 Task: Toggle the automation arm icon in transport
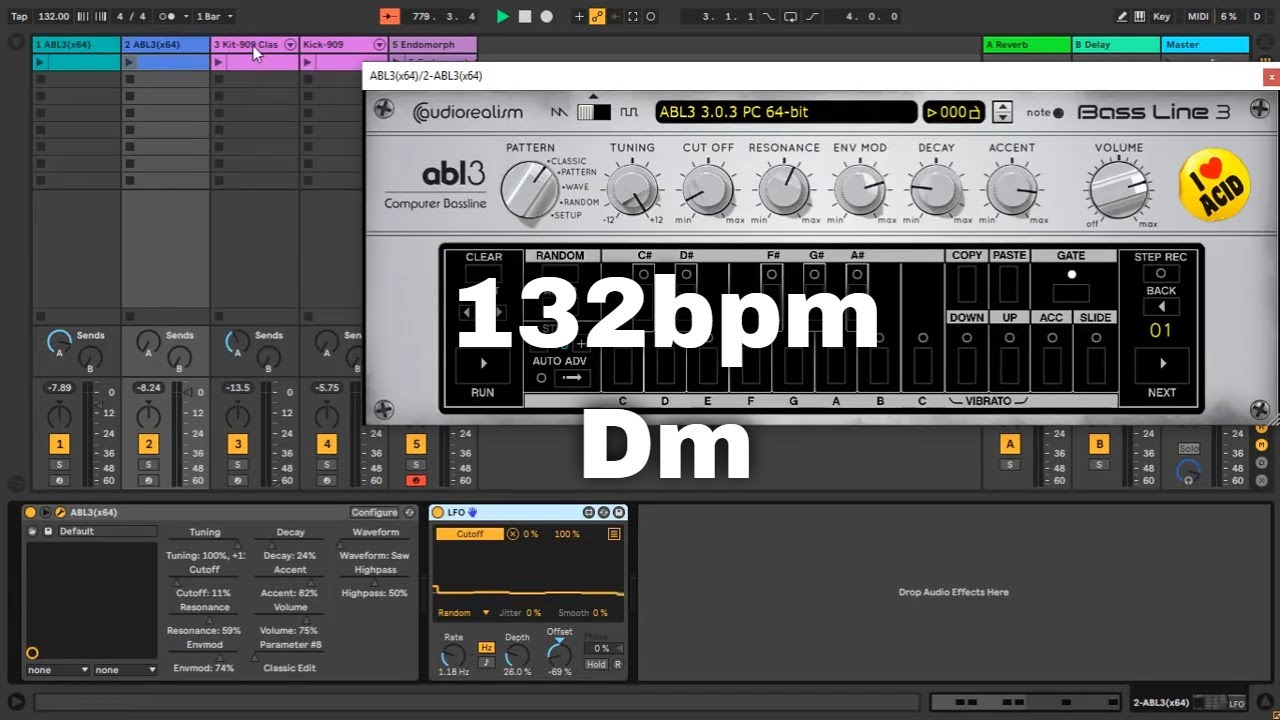point(597,16)
